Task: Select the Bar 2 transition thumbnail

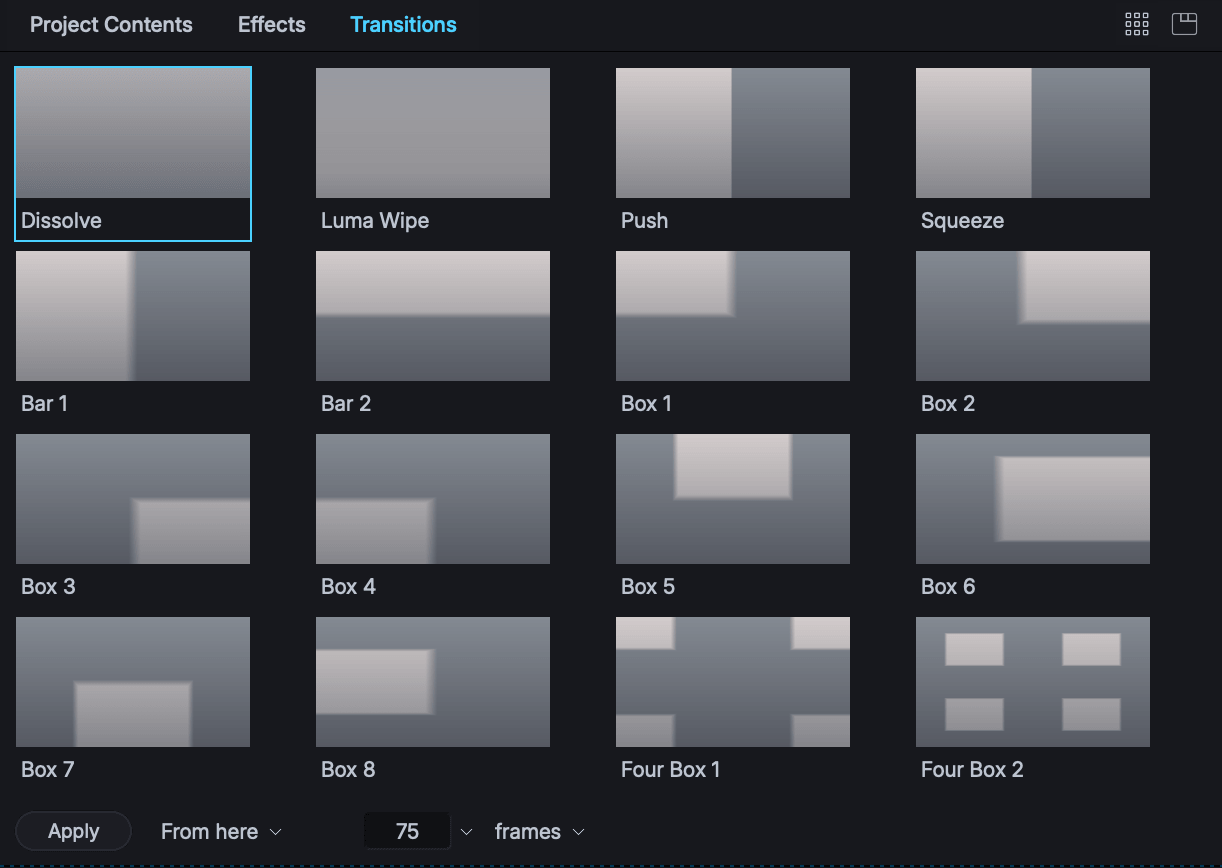Action: [433, 316]
